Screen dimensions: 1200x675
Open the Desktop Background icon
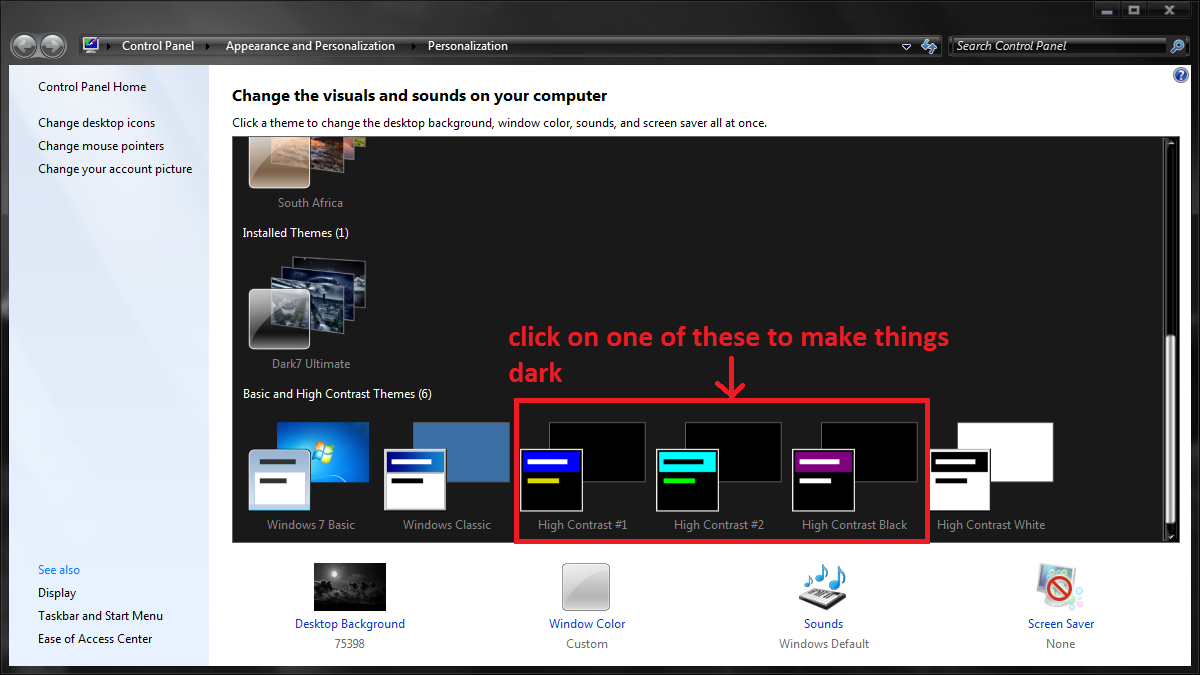(x=349, y=587)
